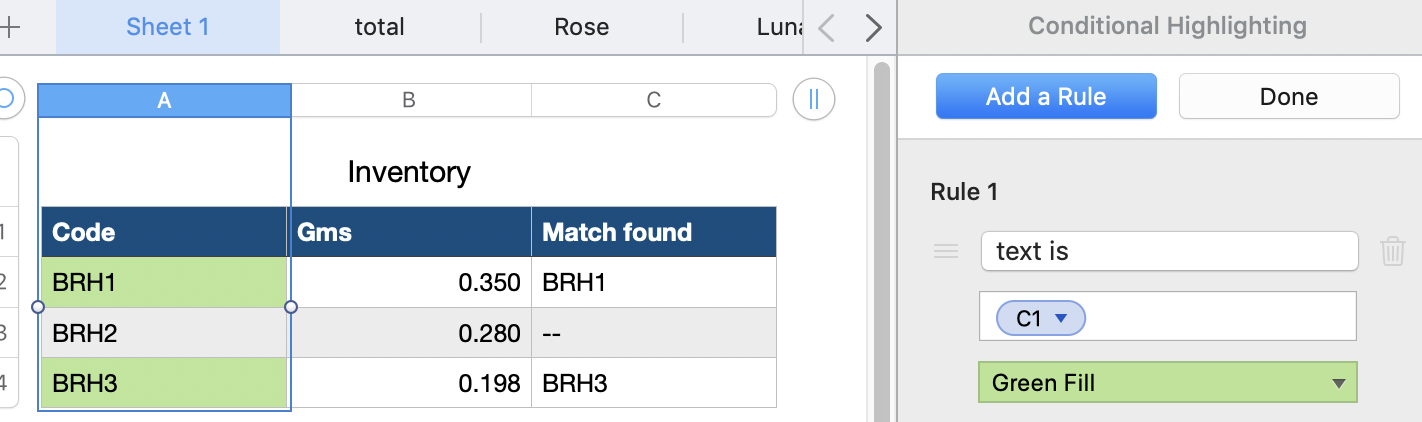The width and height of the screenshot is (1422, 422).
Task: Click the Add a Rule button
Action: tap(1046, 97)
